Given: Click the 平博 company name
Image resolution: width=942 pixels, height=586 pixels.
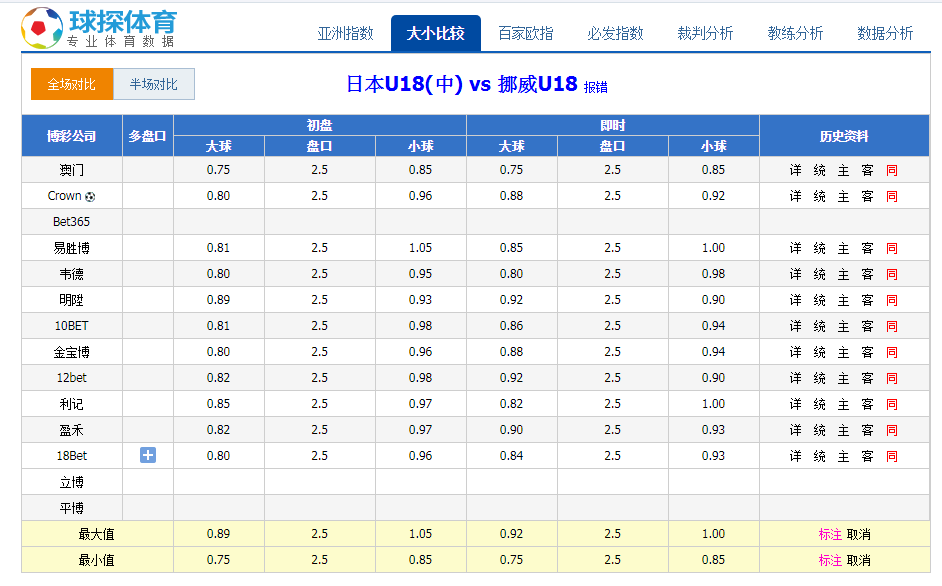Looking at the screenshot, I should click(71, 508).
